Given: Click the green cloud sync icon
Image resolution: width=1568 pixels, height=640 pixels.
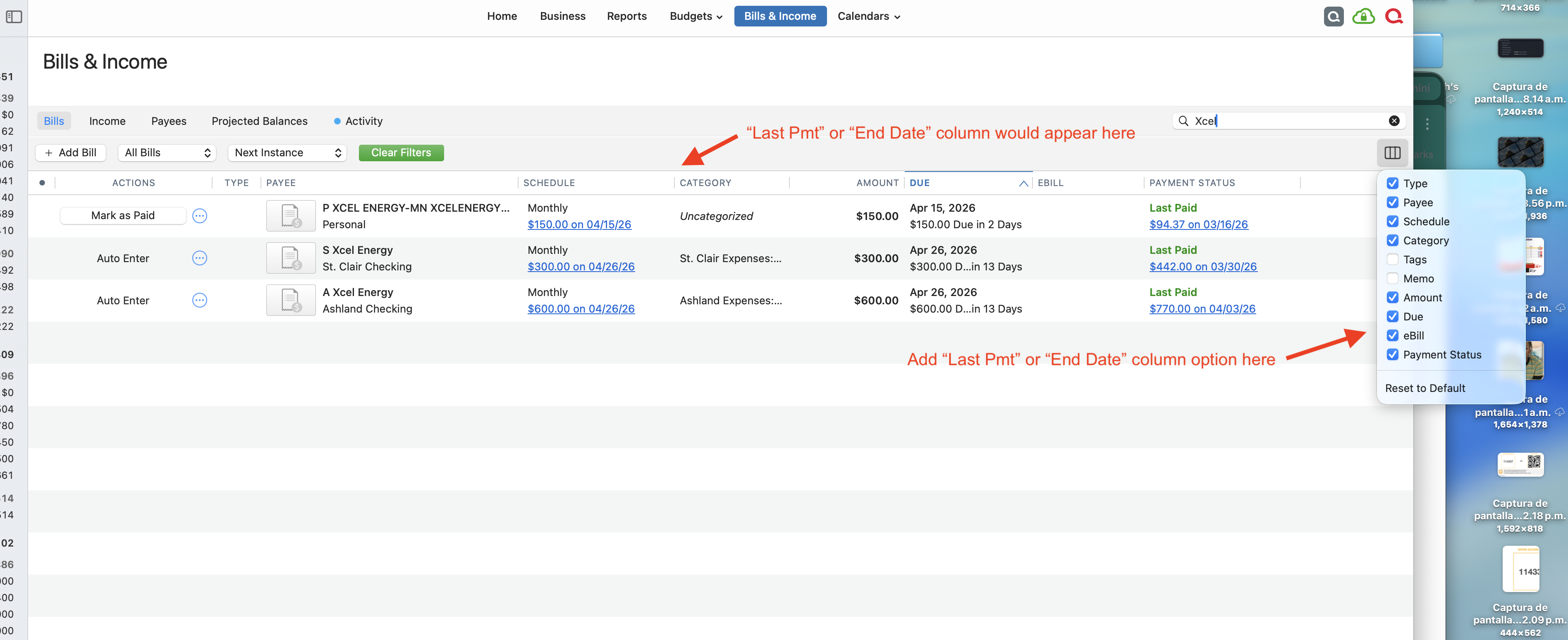Looking at the screenshot, I should click(1363, 17).
